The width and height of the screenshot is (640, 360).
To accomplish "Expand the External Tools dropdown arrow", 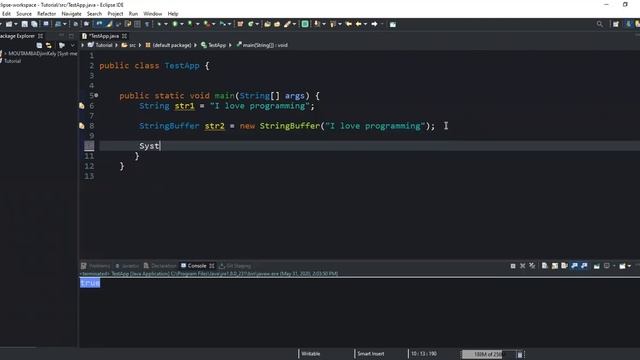I will click(x=213, y=24).
